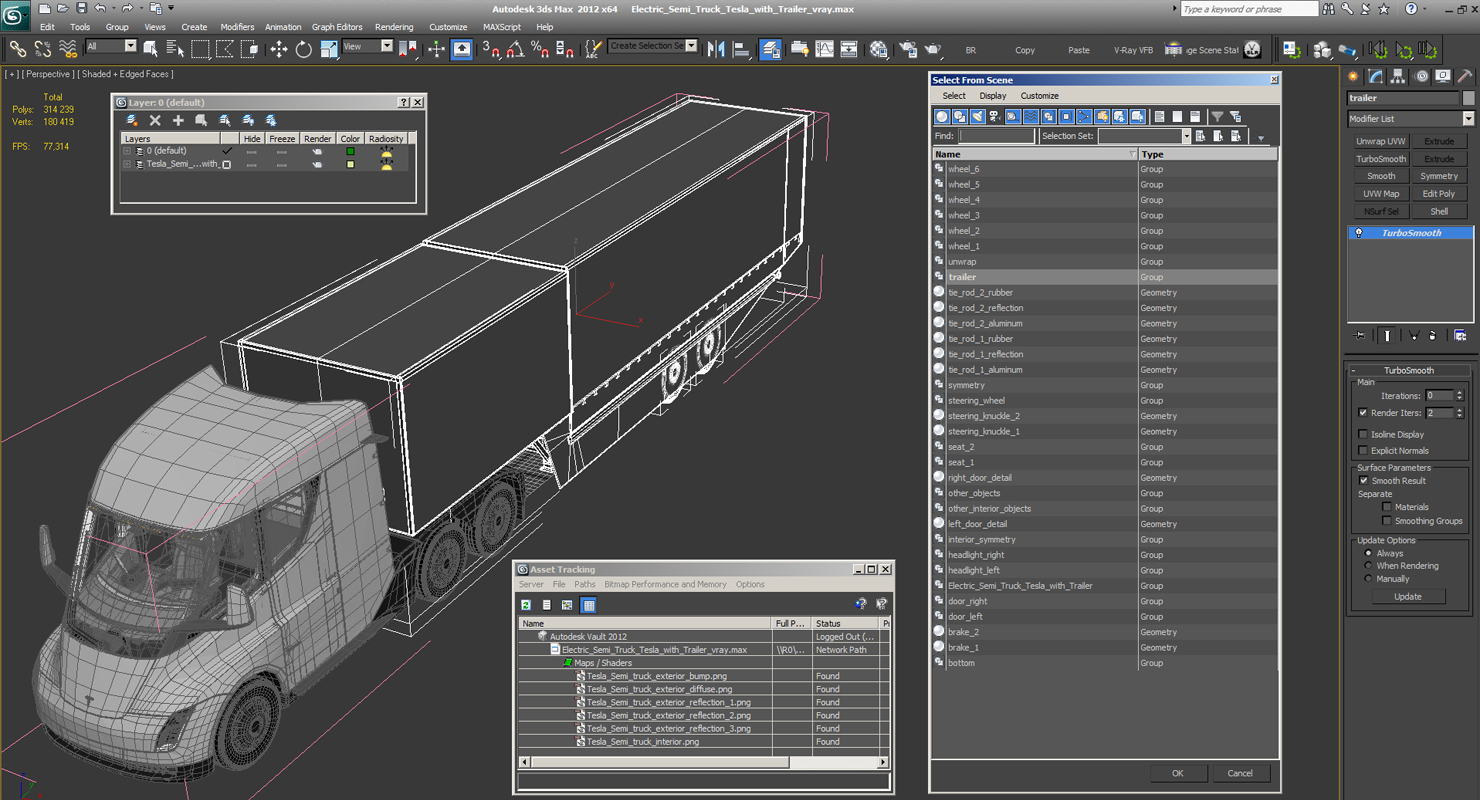The width and height of the screenshot is (1480, 800).
Task: Expand the Tesla_Semi layer row
Action: (127, 164)
